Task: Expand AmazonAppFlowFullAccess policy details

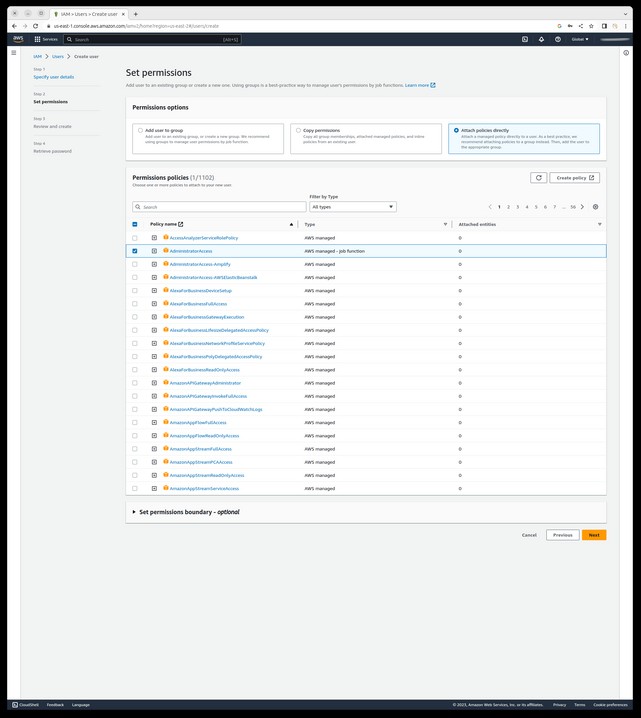Action: pyautogui.click(x=154, y=423)
